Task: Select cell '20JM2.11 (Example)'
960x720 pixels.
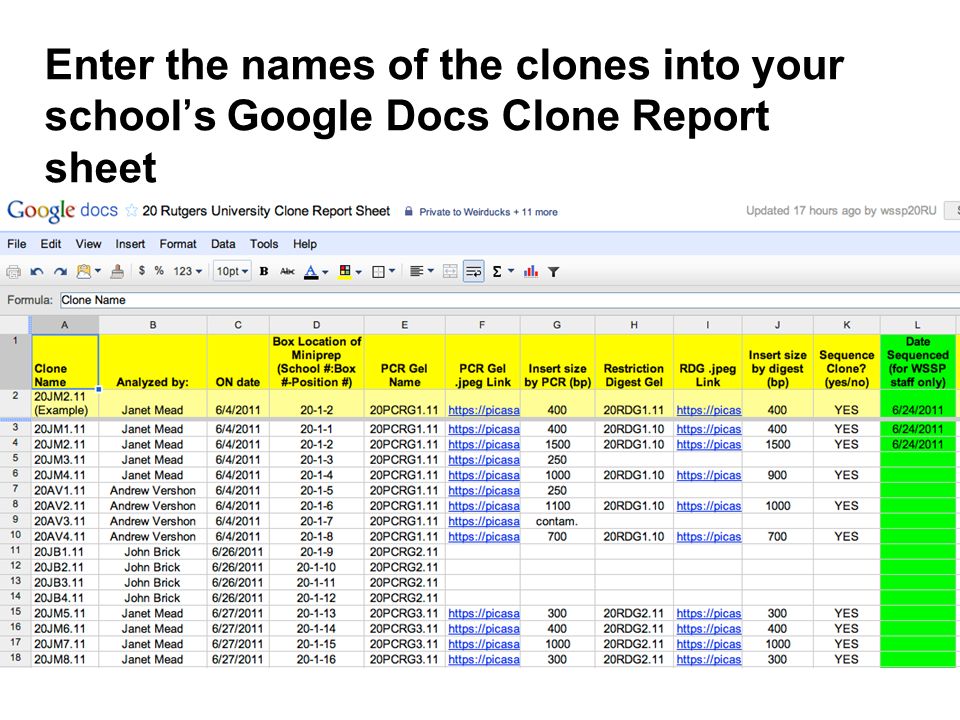Action: click(x=64, y=403)
